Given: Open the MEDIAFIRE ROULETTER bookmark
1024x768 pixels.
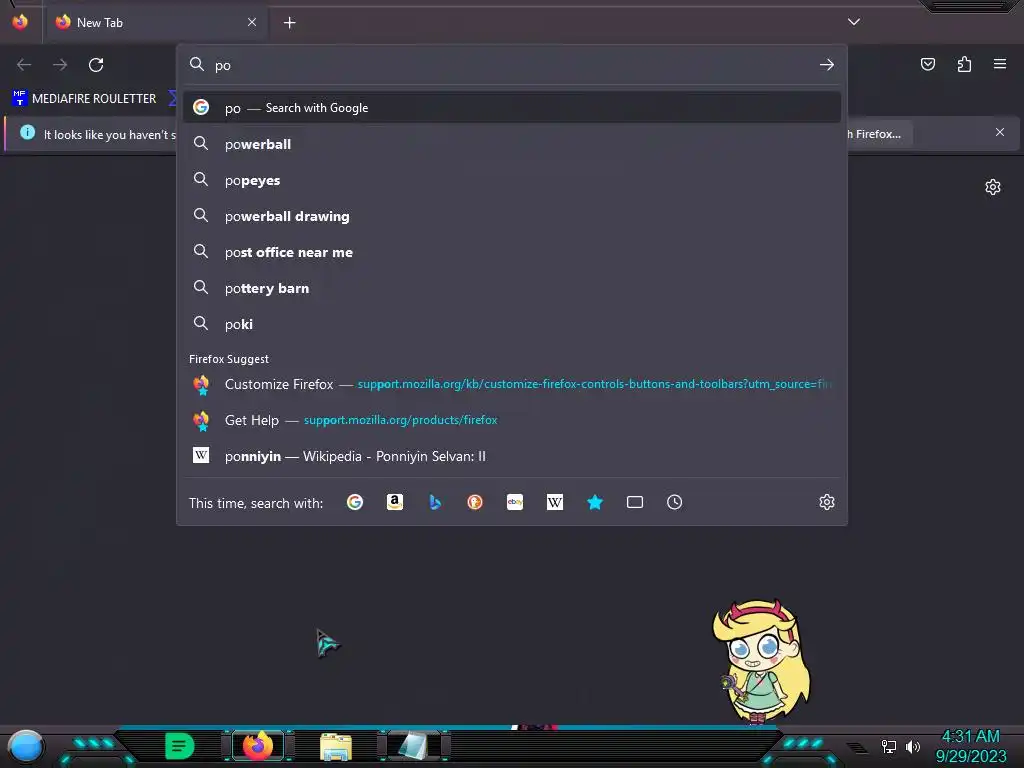Looking at the screenshot, I should pyautogui.click(x=85, y=99).
